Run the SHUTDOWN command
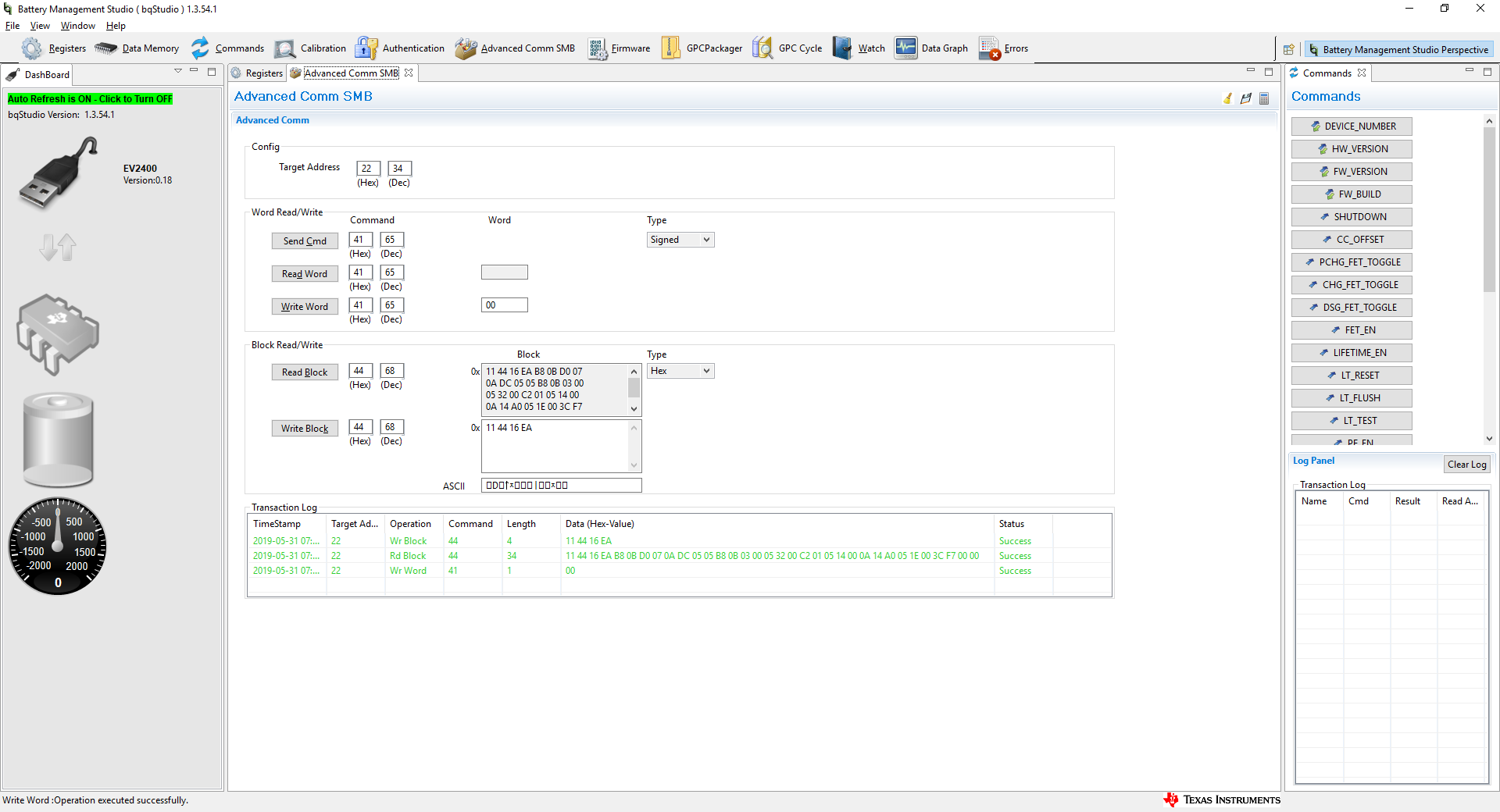This screenshot has height=812, width=1500. coord(1352,217)
